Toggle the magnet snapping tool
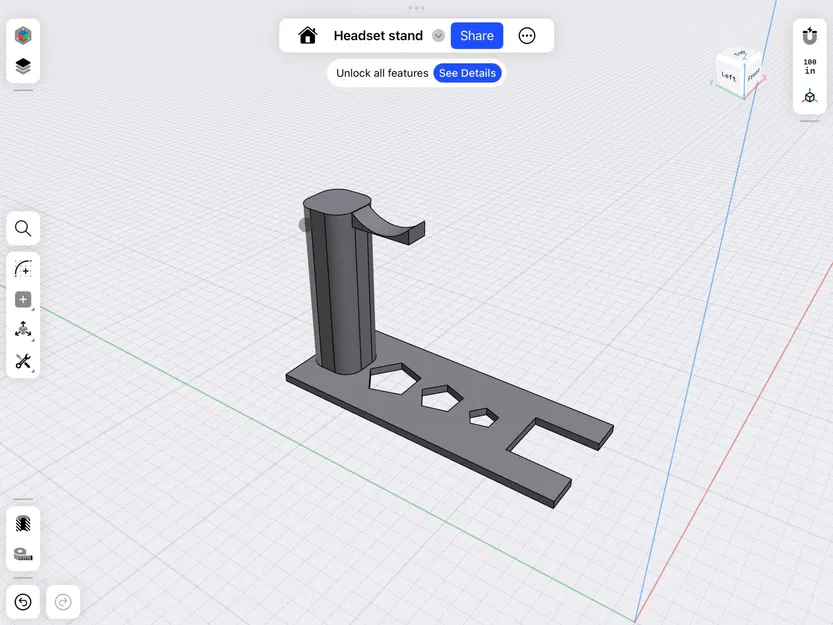Image resolution: width=833 pixels, height=625 pixels. click(810, 36)
